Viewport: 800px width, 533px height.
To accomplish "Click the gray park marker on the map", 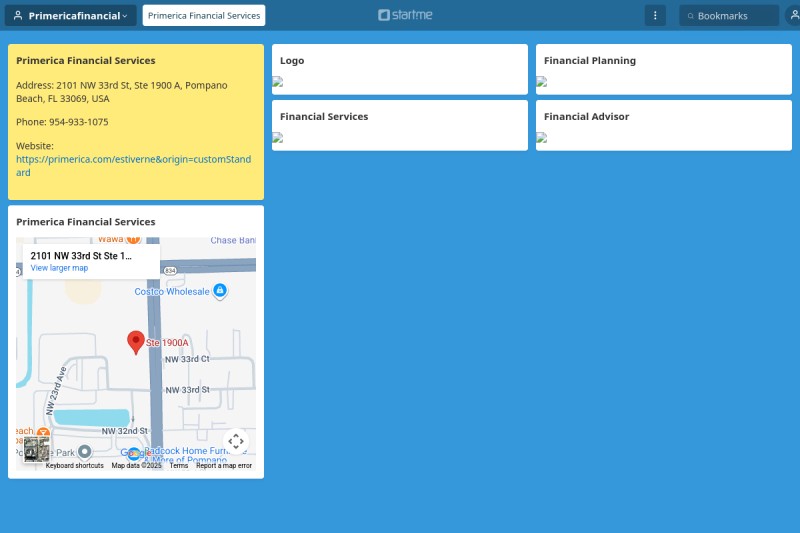I will tap(85, 452).
